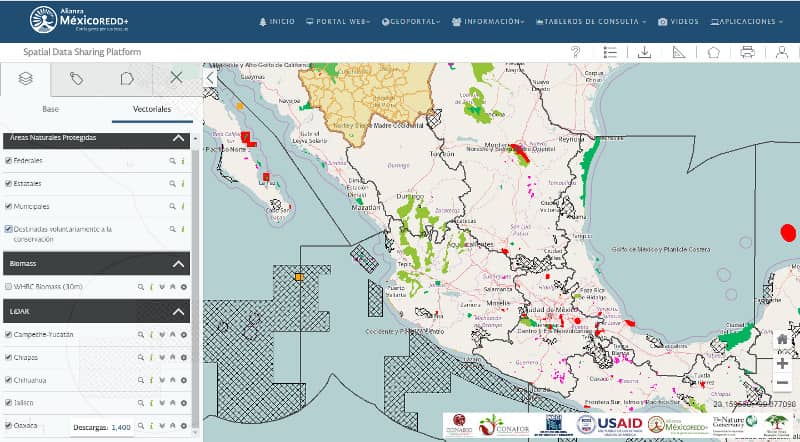Screen dimensions: 800x442
Task: Open the user account icon
Action: [x=781, y=52]
